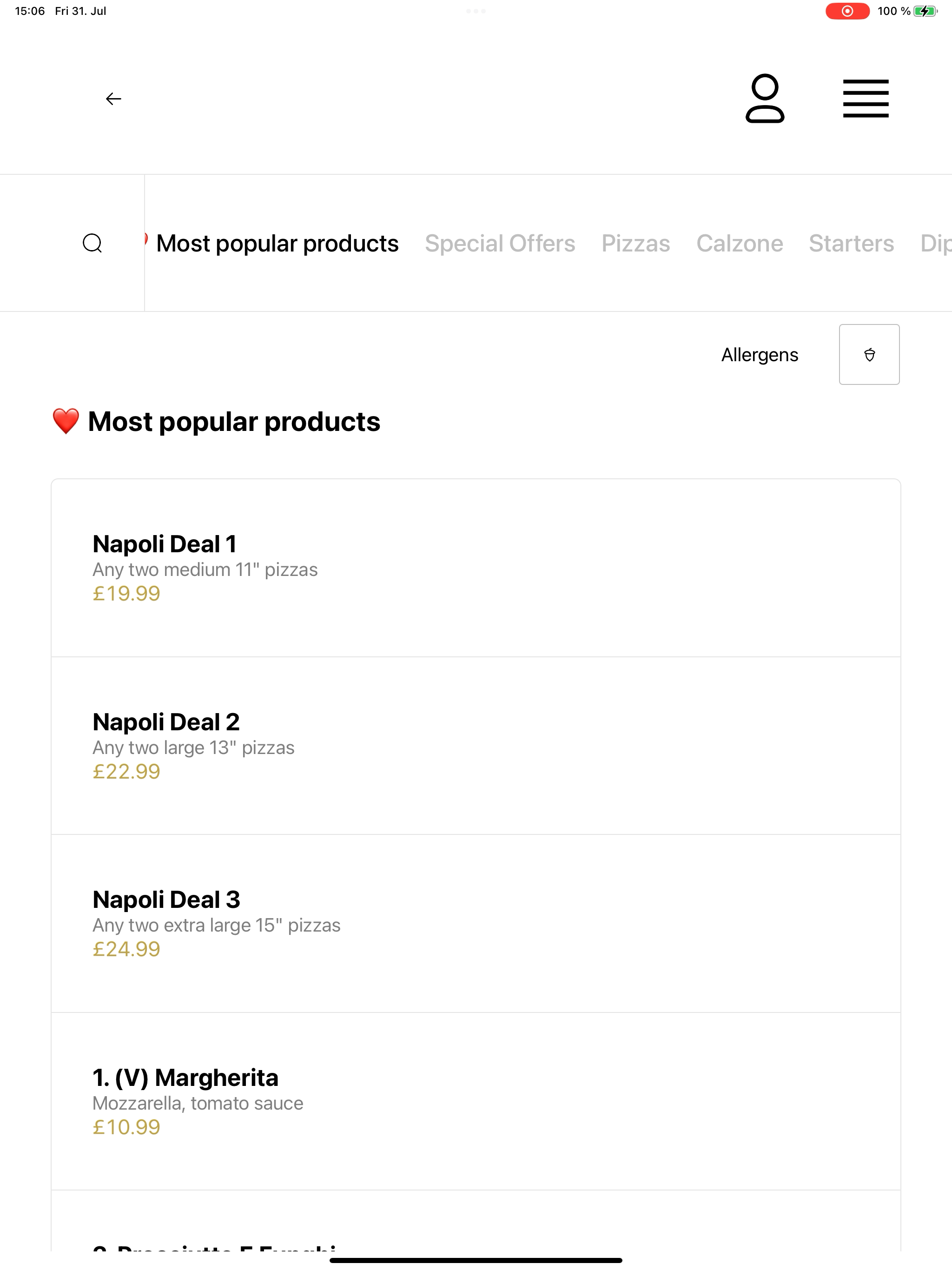952x1270 pixels.
Task: Click the £19.99 price
Action: pyautogui.click(x=126, y=594)
